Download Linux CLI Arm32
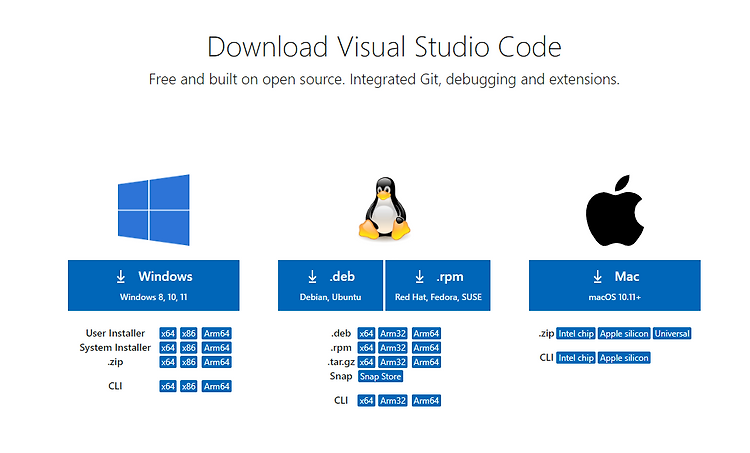The width and height of the screenshot is (750, 453). tap(393, 400)
